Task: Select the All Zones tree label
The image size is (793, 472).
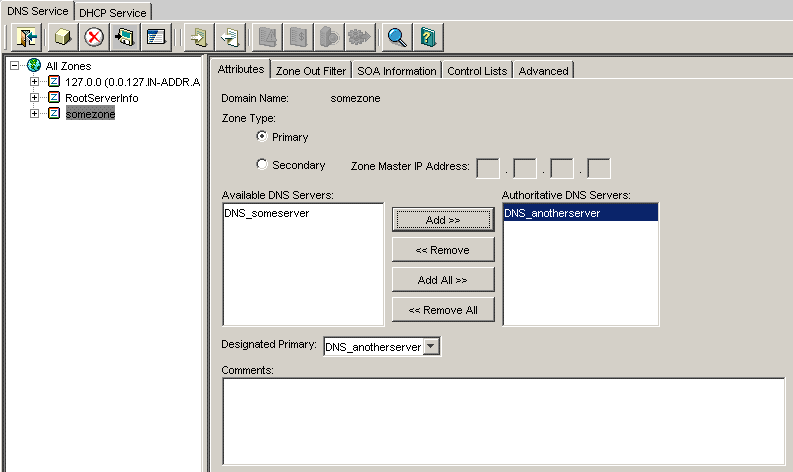Action: [68, 66]
